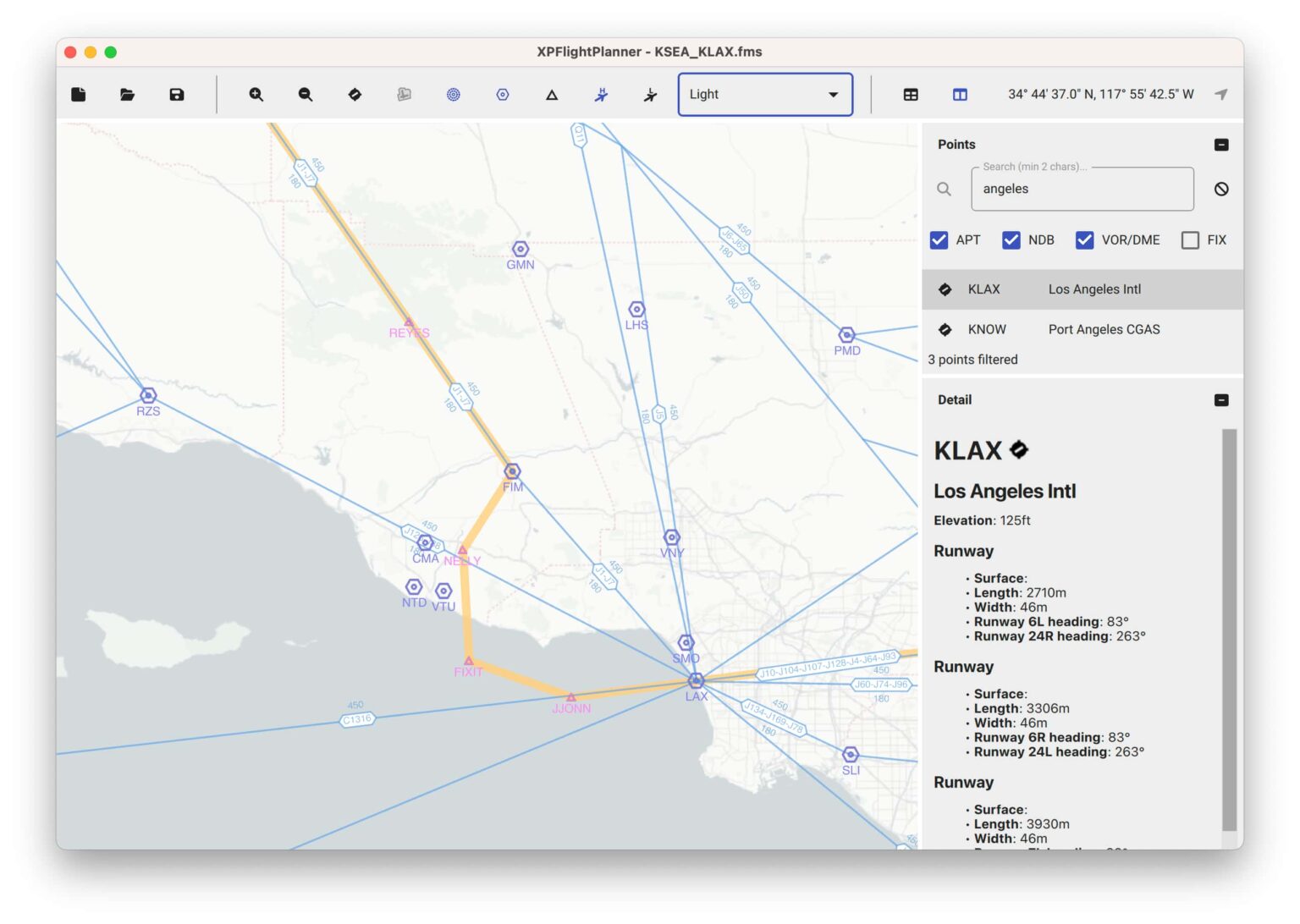The image size is (1300, 924).
Task: Collapse the Detail panel
Action: [x=1220, y=399]
